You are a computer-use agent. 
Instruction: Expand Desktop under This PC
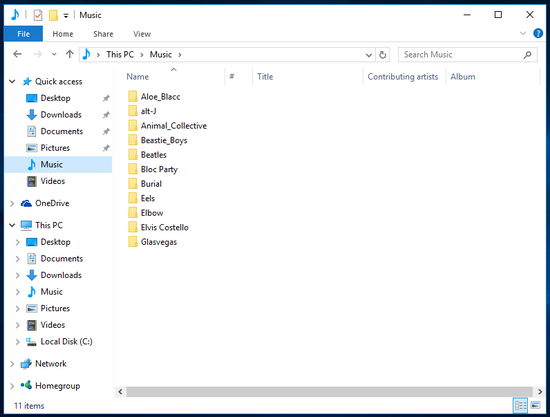point(18,242)
